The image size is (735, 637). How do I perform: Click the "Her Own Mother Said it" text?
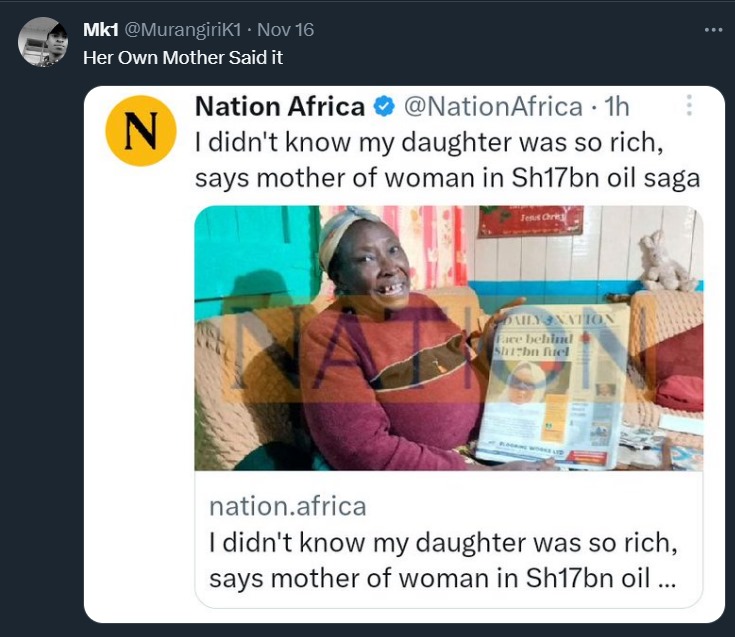pos(182,58)
